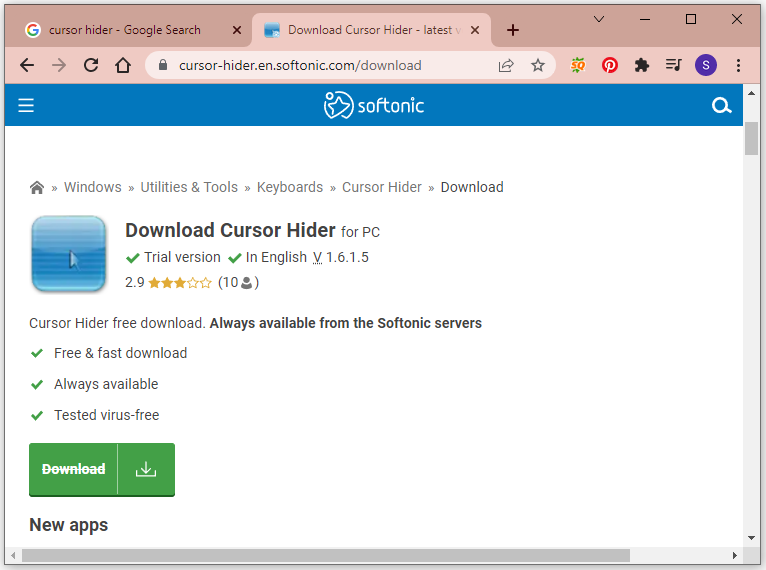Image resolution: width=766 pixels, height=570 pixels.
Task: Click the padlock site info icon
Action: coord(163,65)
